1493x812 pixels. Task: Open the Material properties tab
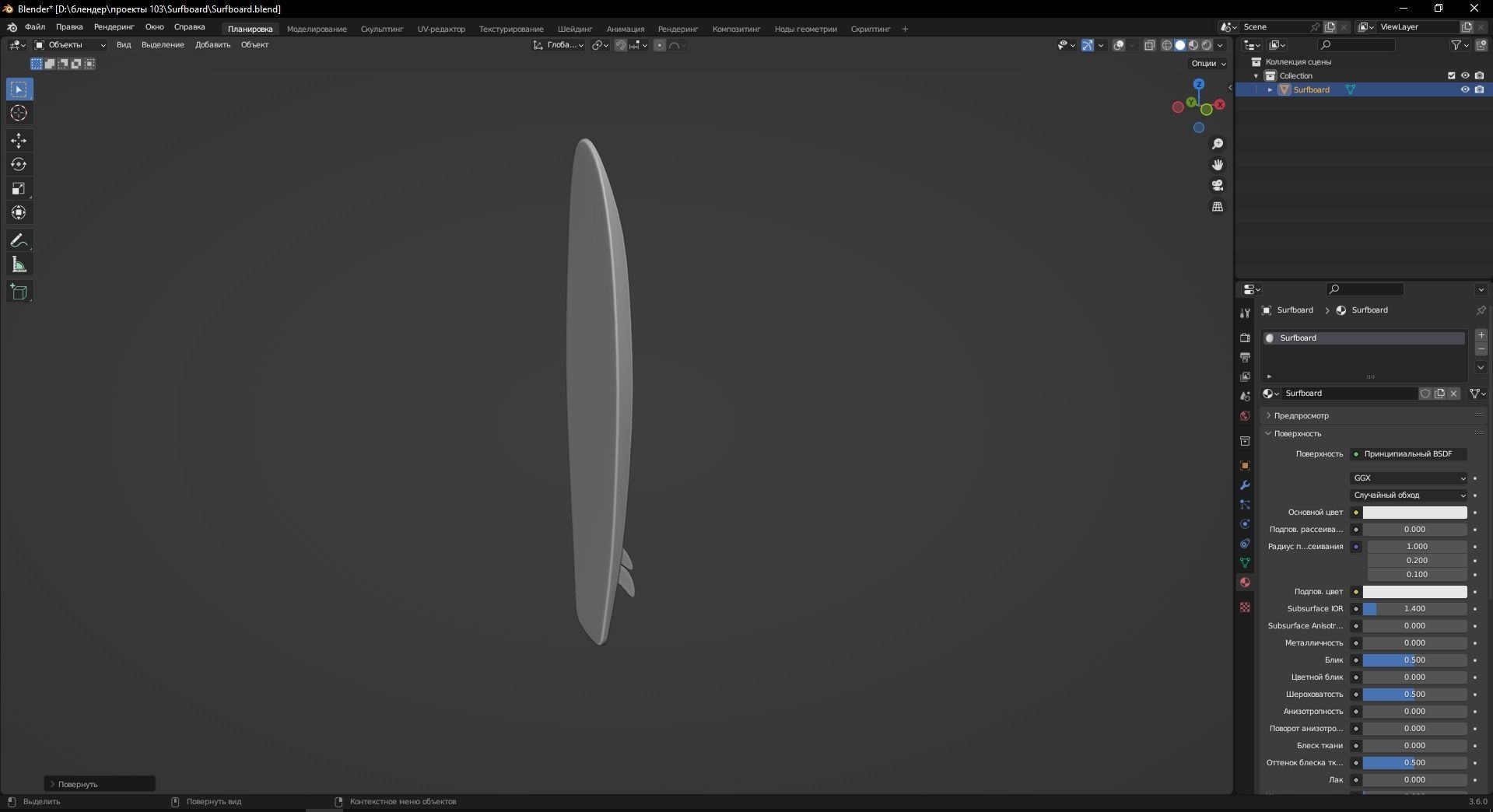(1245, 583)
